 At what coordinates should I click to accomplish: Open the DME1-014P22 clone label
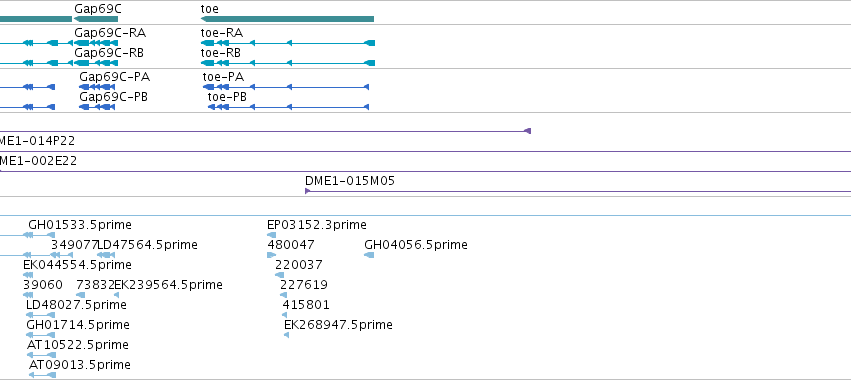[x=36, y=141]
